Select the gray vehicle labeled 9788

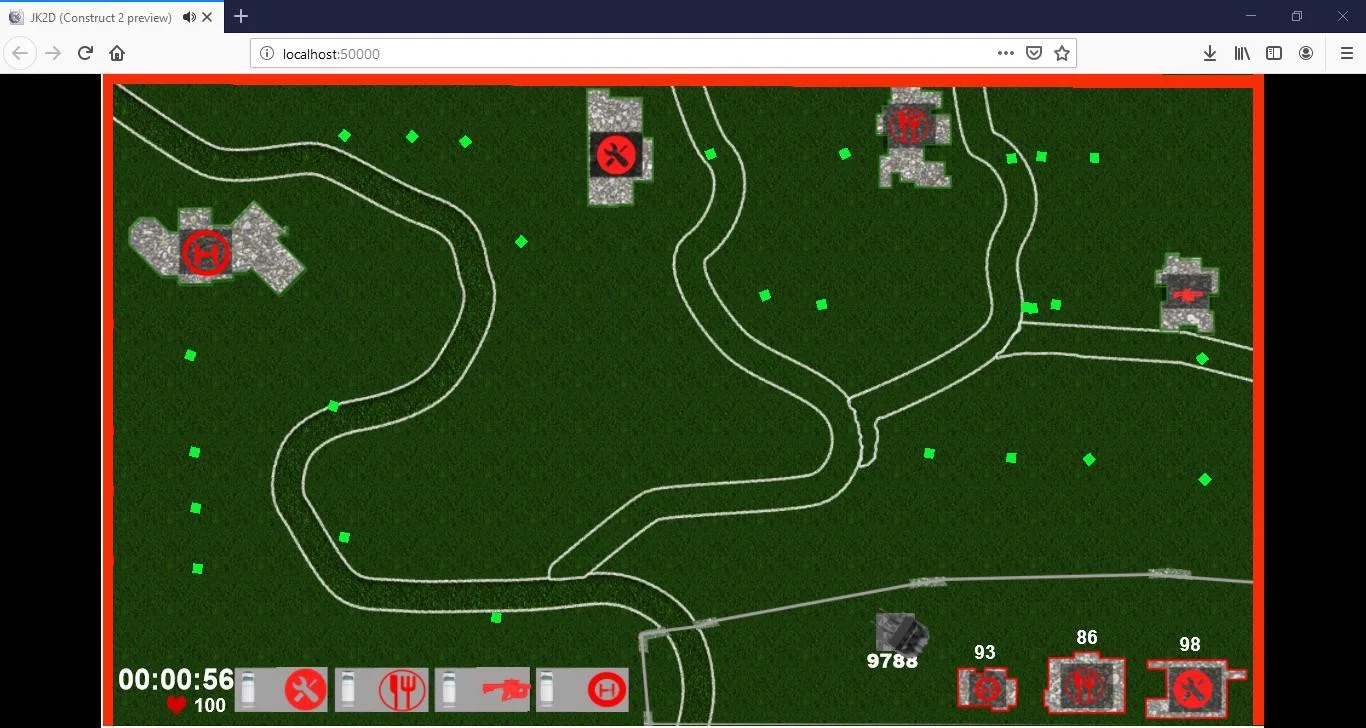pyautogui.click(x=900, y=632)
